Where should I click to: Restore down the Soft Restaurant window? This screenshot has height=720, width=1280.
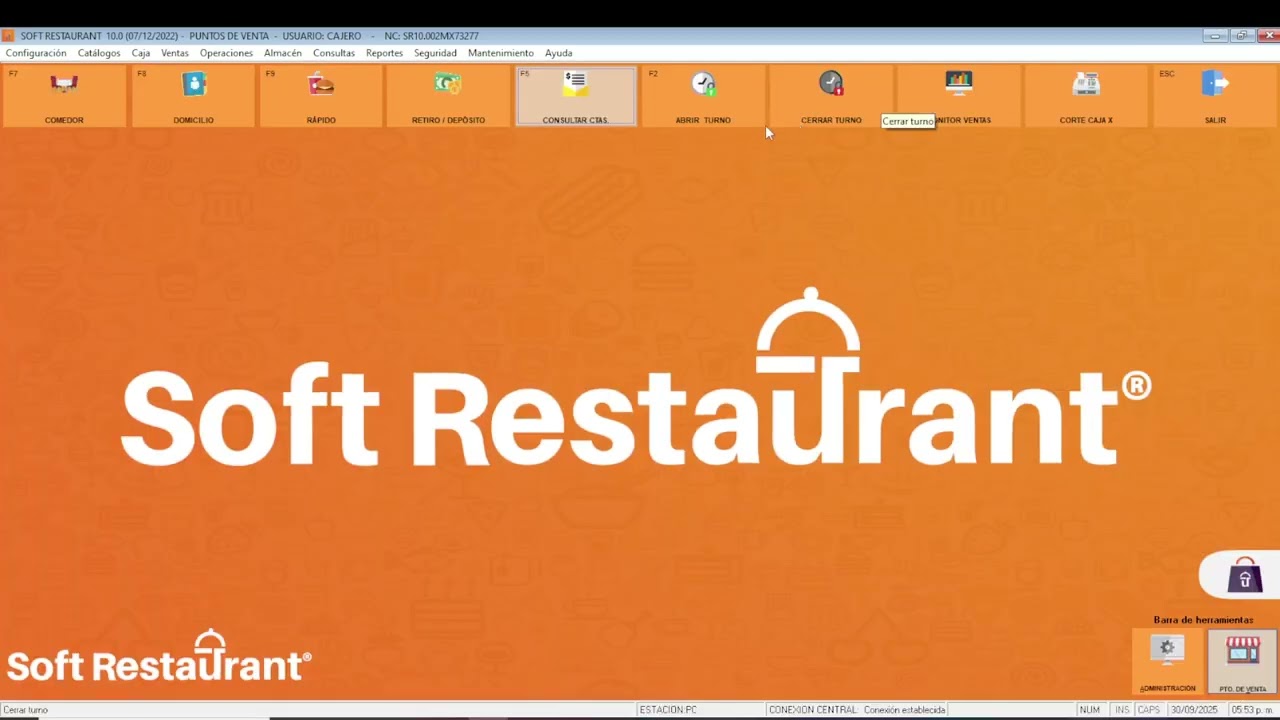1241,36
